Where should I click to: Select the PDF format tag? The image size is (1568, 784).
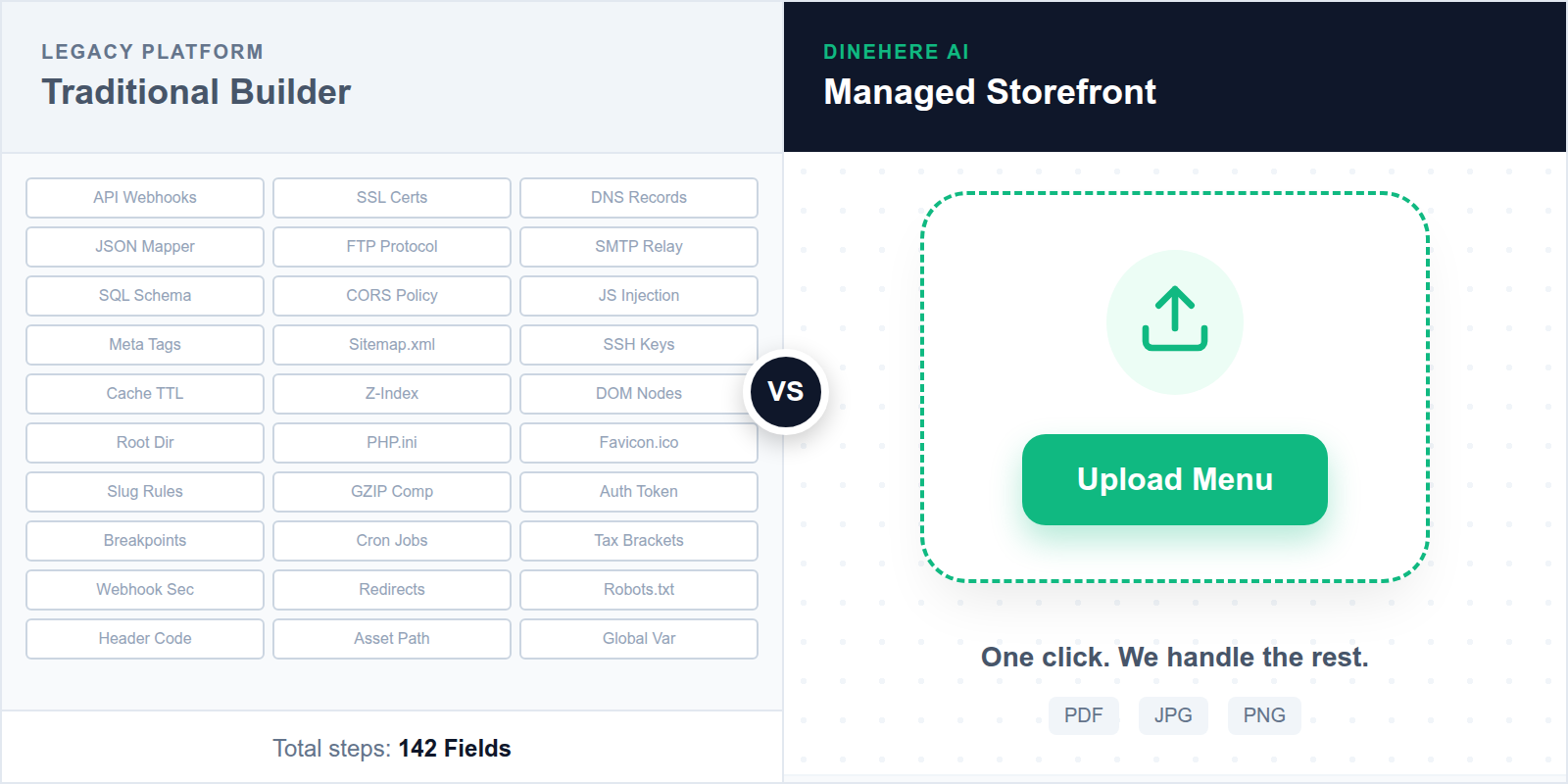pyautogui.click(x=1084, y=715)
